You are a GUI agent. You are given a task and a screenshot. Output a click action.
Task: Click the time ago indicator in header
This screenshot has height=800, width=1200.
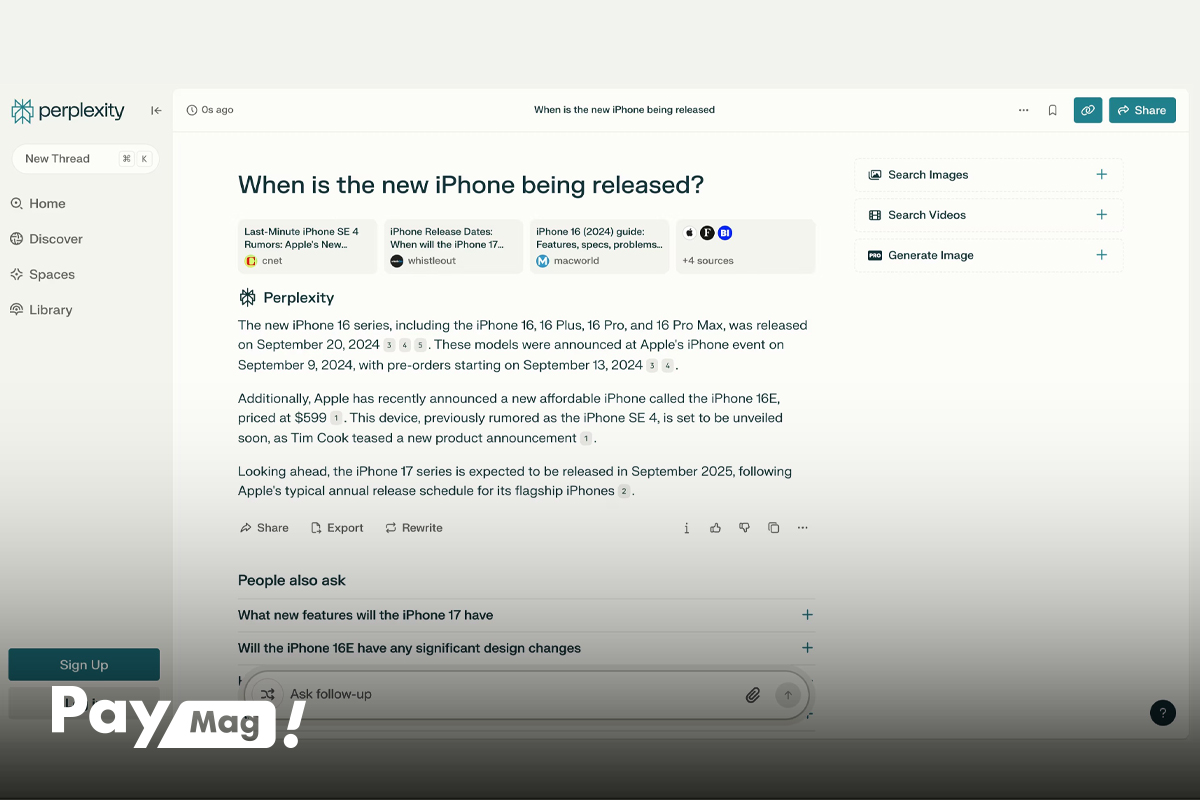tap(210, 110)
